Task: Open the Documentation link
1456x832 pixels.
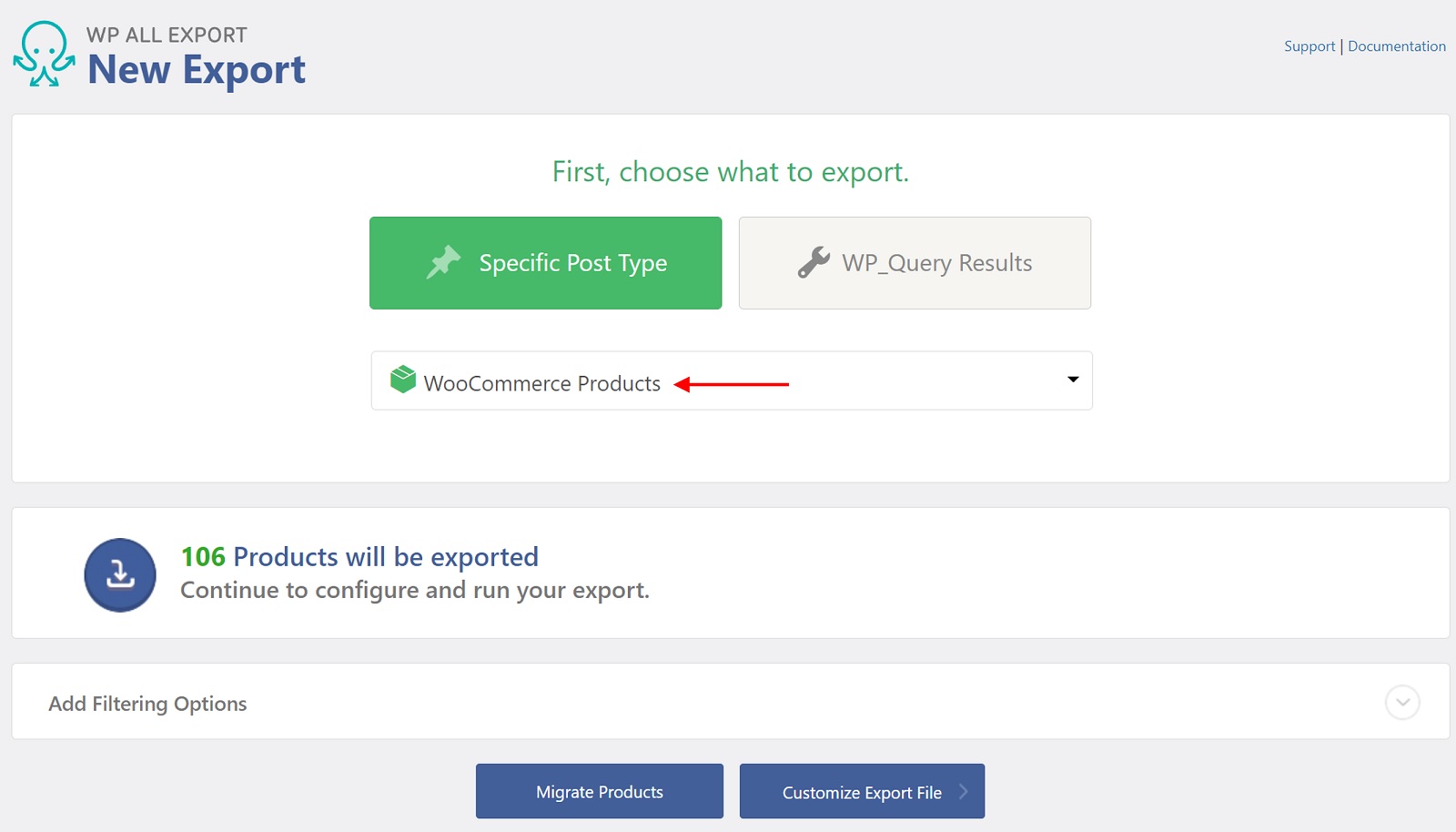Action: point(1396,46)
